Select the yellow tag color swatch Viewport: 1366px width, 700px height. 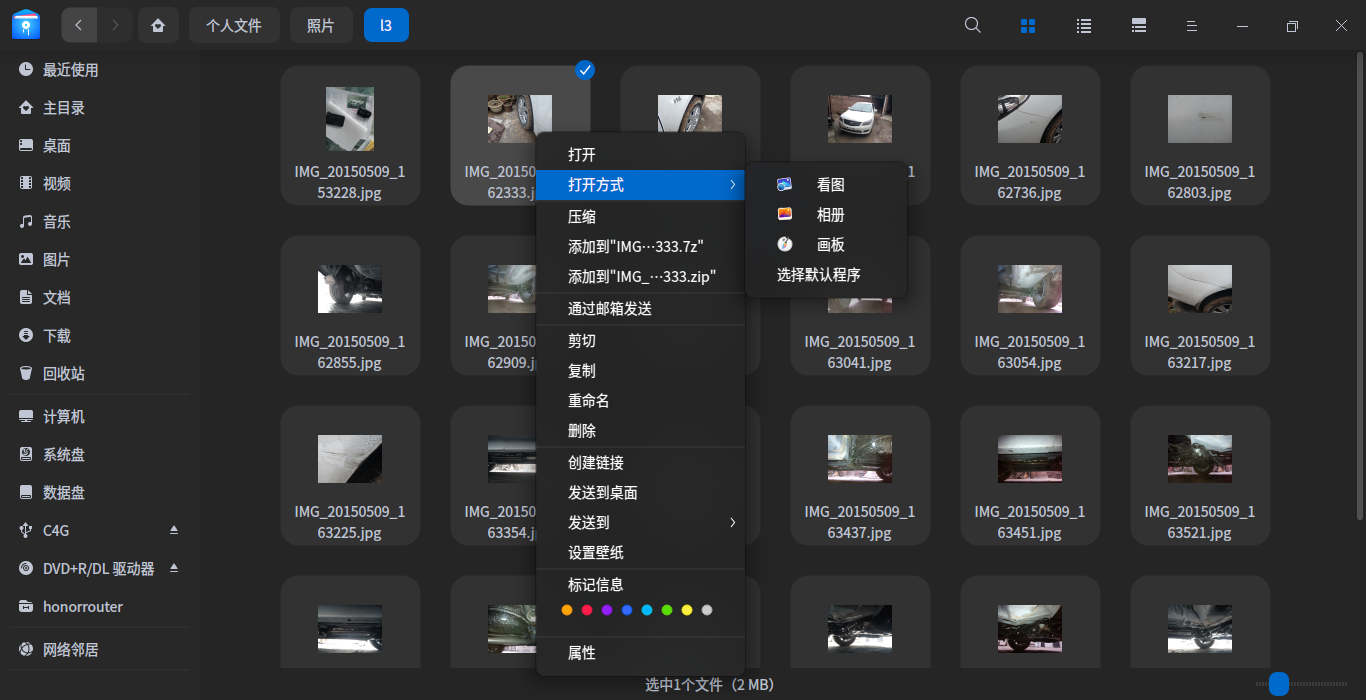pyautogui.click(x=687, y=609)
